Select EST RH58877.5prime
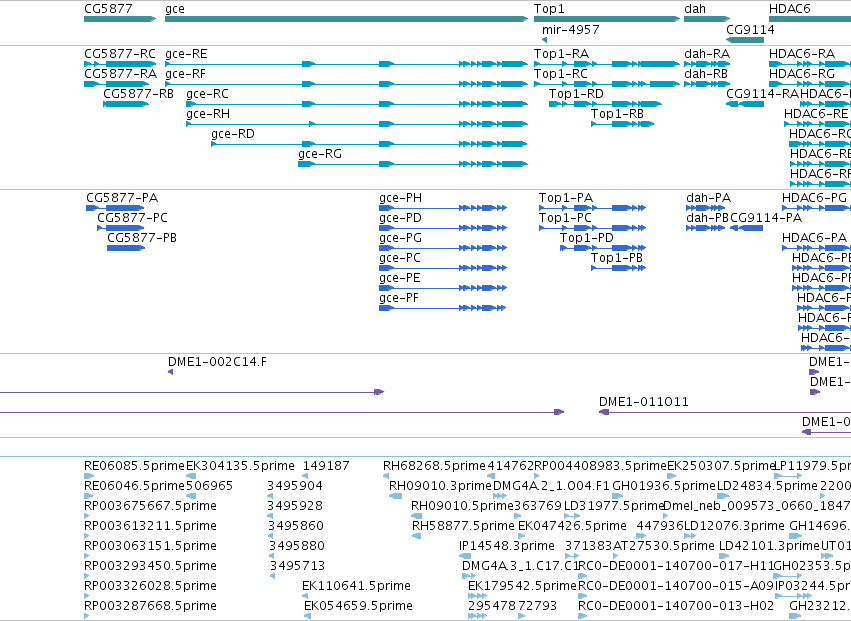The height and width of the screenshot is (621, 851). click(x=463, y=527)
